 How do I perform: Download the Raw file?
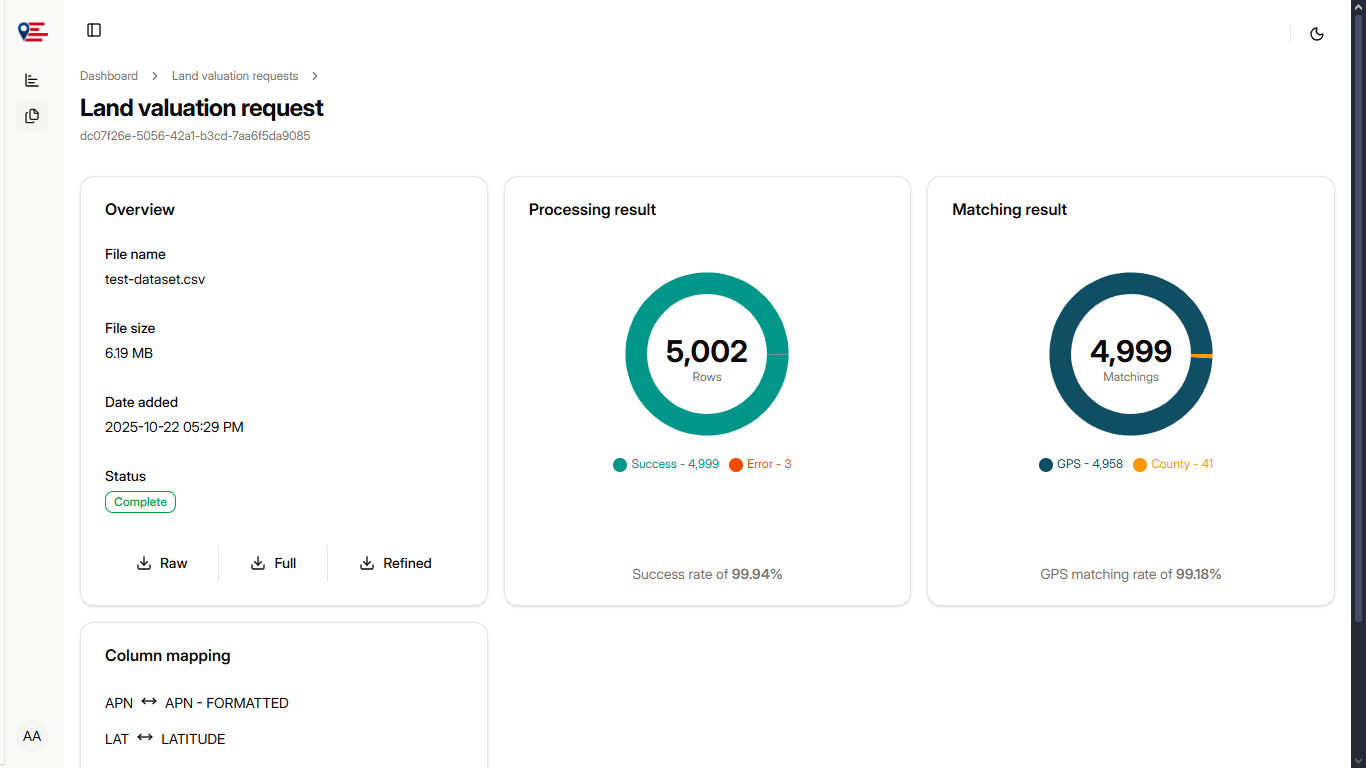click(x=162, y=564)
